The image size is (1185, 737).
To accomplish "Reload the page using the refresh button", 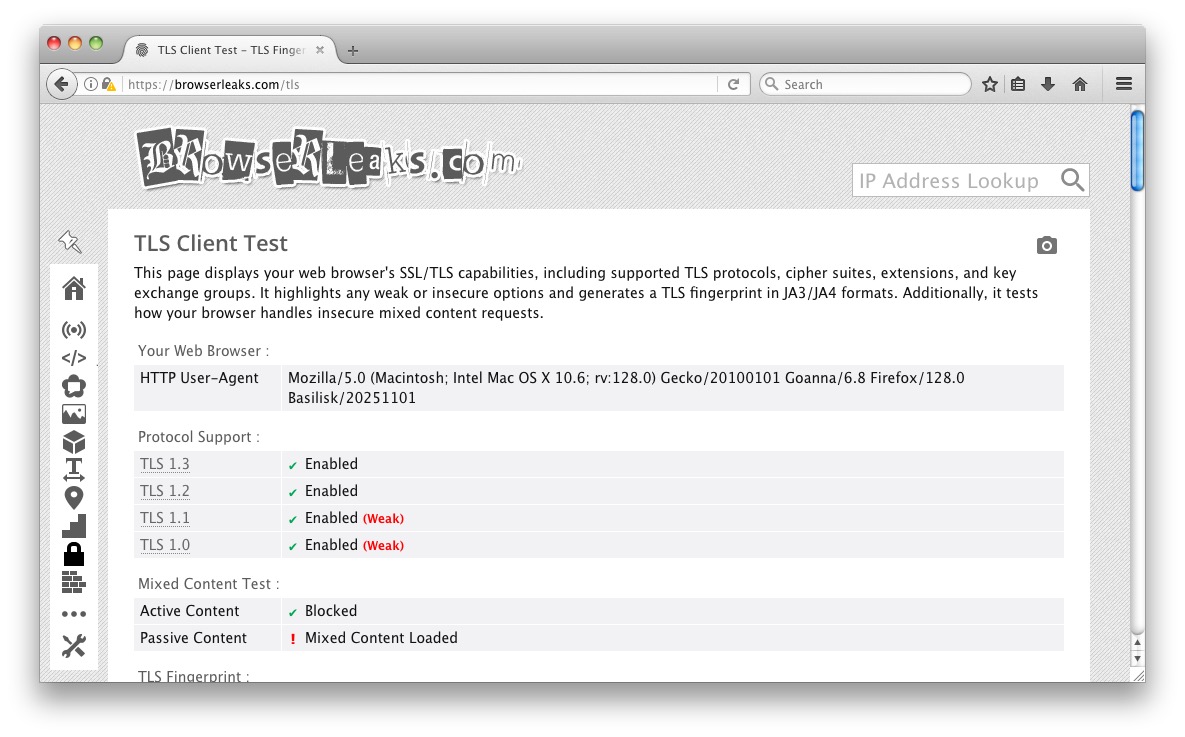I will tap(733, 84).
